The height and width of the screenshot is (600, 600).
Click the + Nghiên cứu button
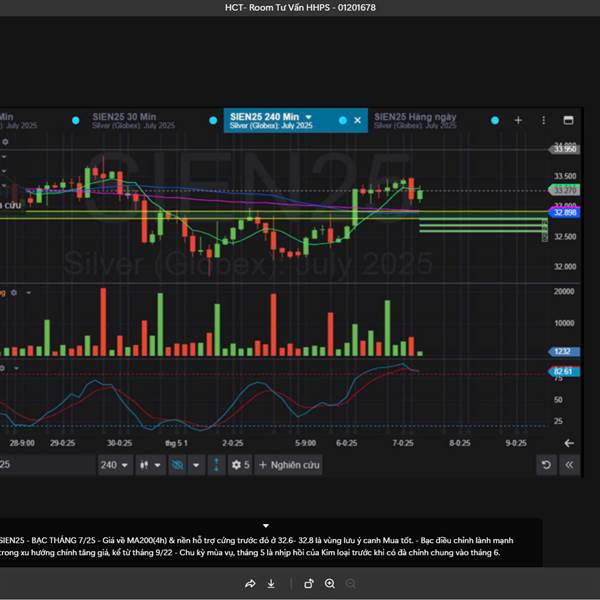coord(289,465)
